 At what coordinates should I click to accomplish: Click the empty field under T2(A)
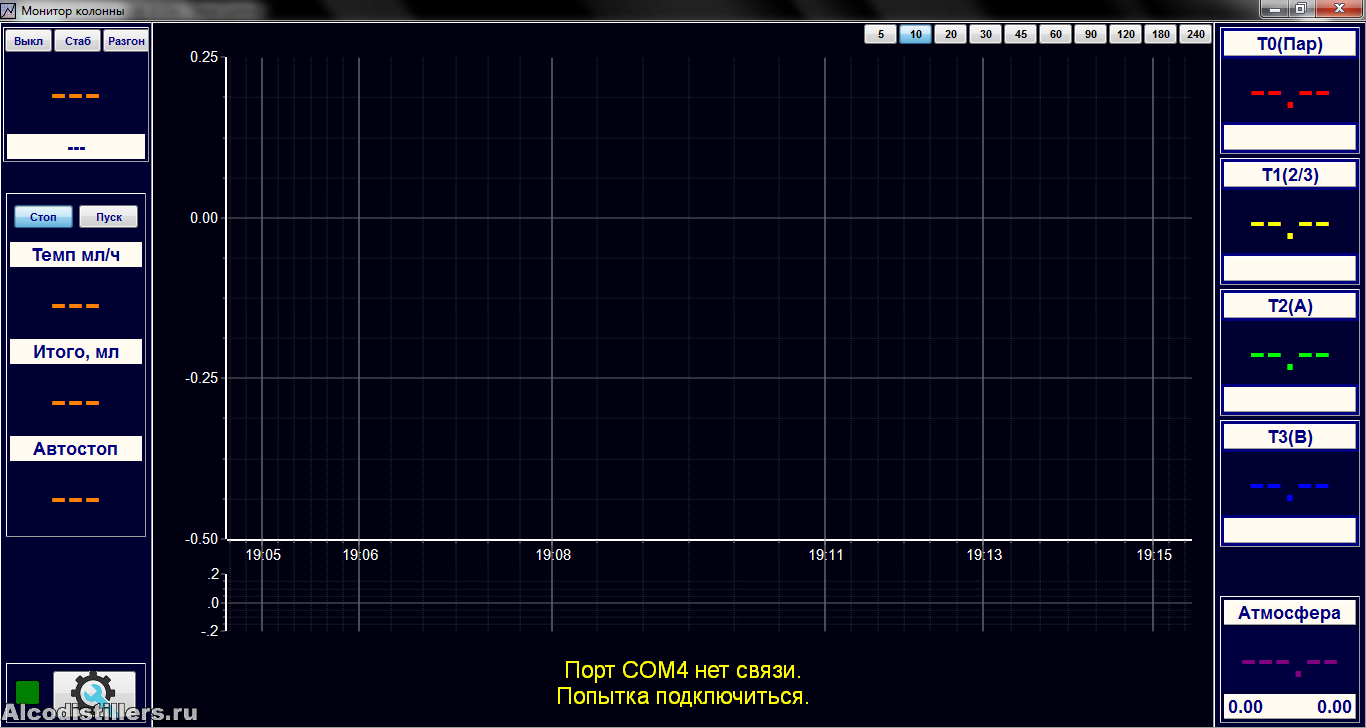pyautogui.click(x=1290, y=399)
